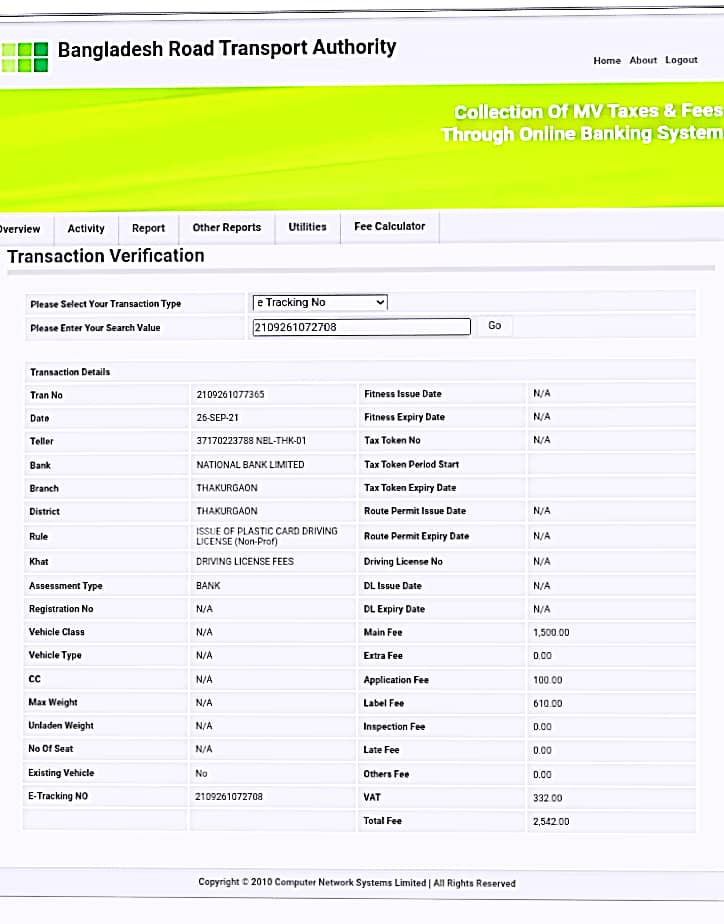Image resolution: width=724 pixels, height=924 pixels.
Task: Click the Go button
Action: coord(495,325)
